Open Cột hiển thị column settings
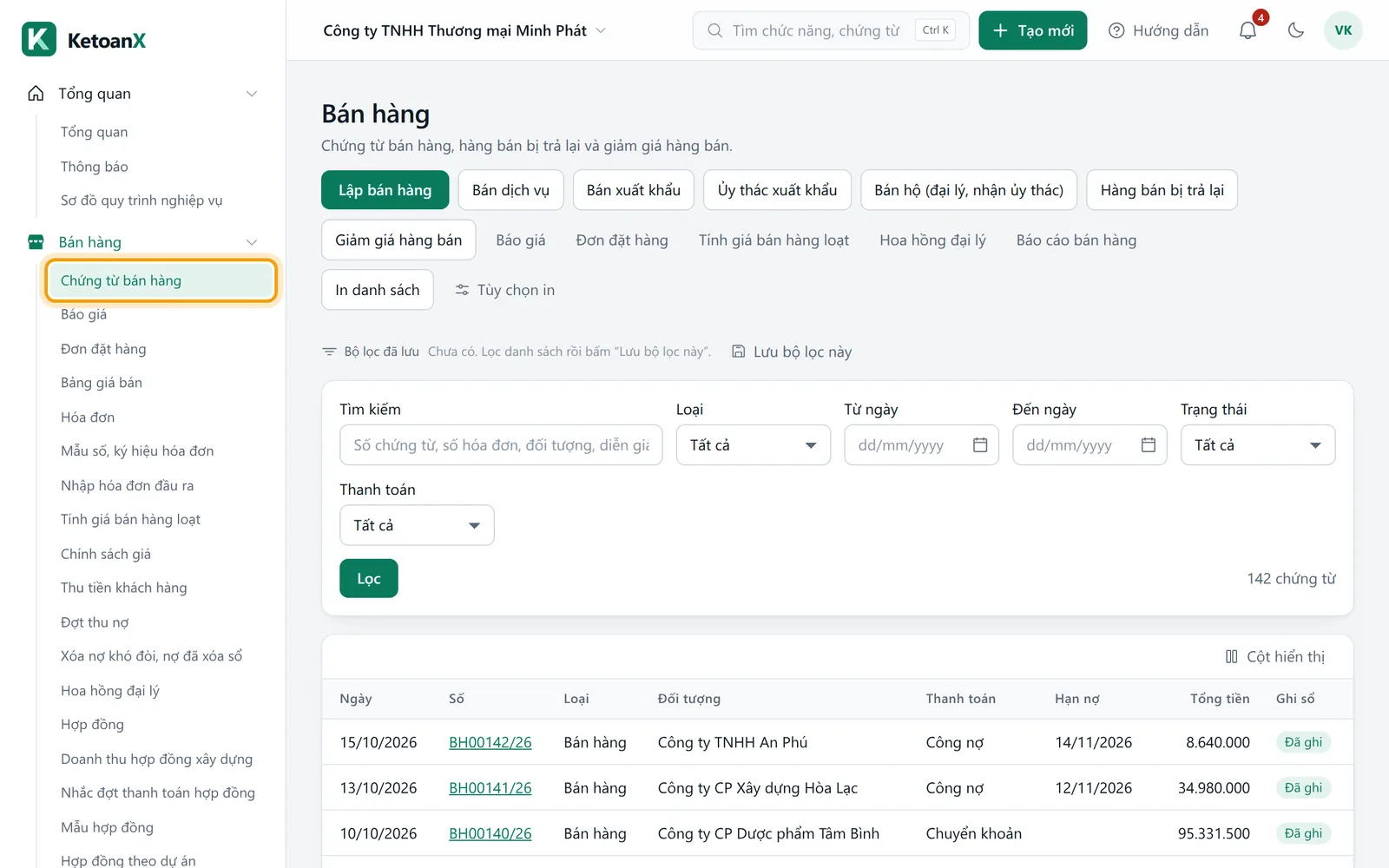The height and width of the screenshot is (868, 1389). [x=1275, y=657]
